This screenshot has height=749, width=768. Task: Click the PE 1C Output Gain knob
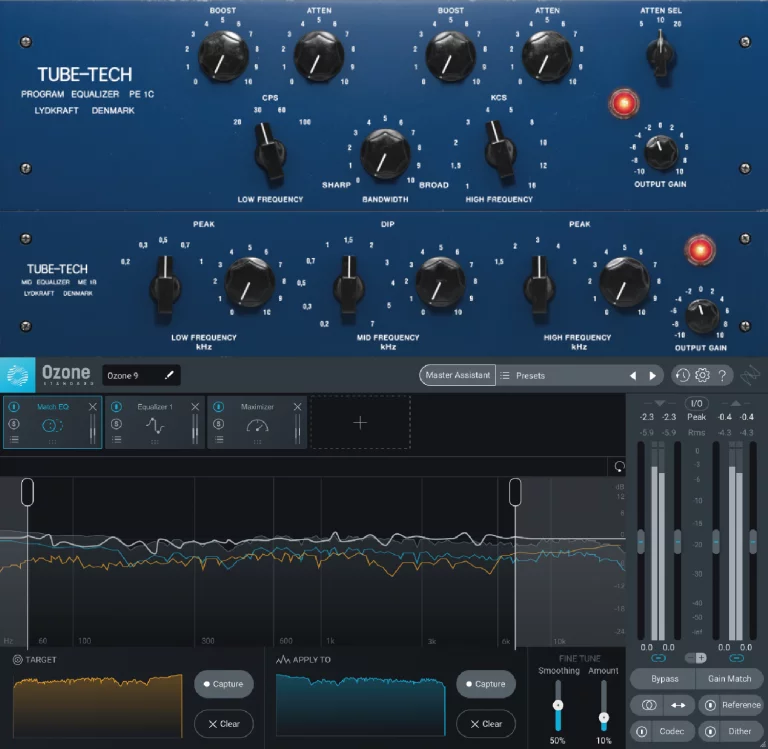pyautogui.click(x=660, y=153)
